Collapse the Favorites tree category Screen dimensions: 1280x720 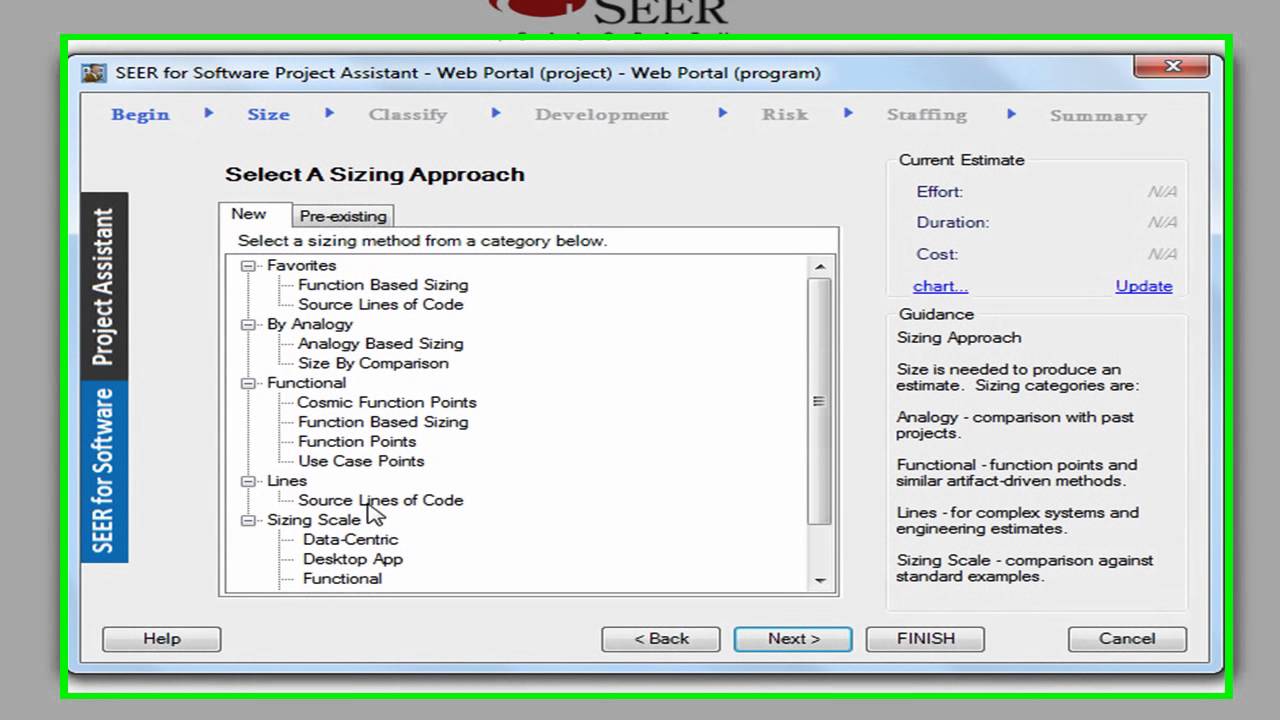pyautogui.click(x=248, y=266)
